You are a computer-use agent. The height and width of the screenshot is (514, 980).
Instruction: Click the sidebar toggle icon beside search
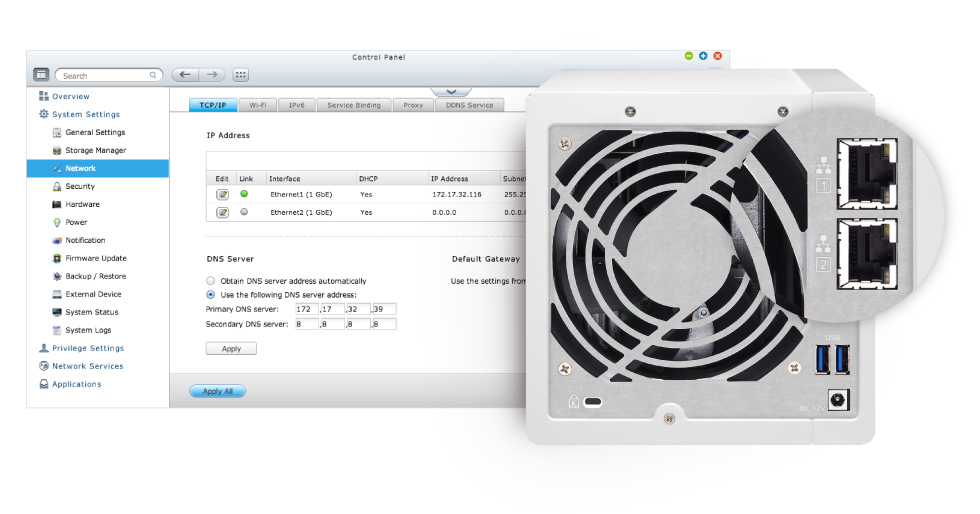pos(41,75)
